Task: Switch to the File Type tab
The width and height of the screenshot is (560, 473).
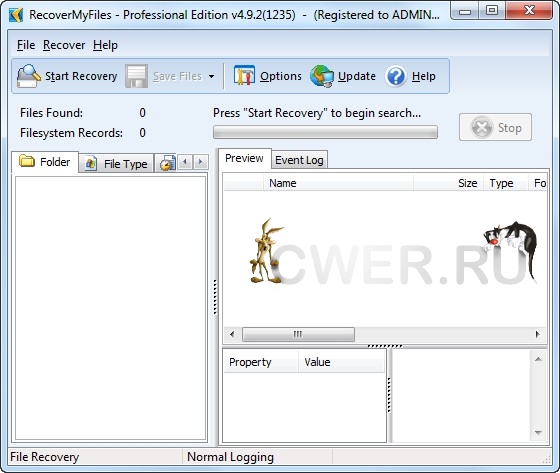Action: coord(116,164)
